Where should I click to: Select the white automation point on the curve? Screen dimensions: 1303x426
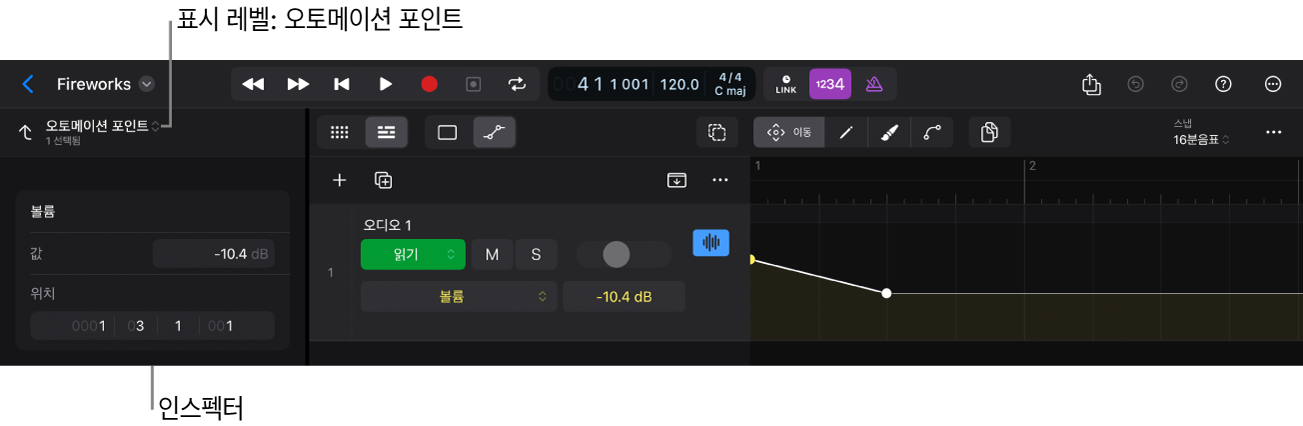[x=886, y=293]
